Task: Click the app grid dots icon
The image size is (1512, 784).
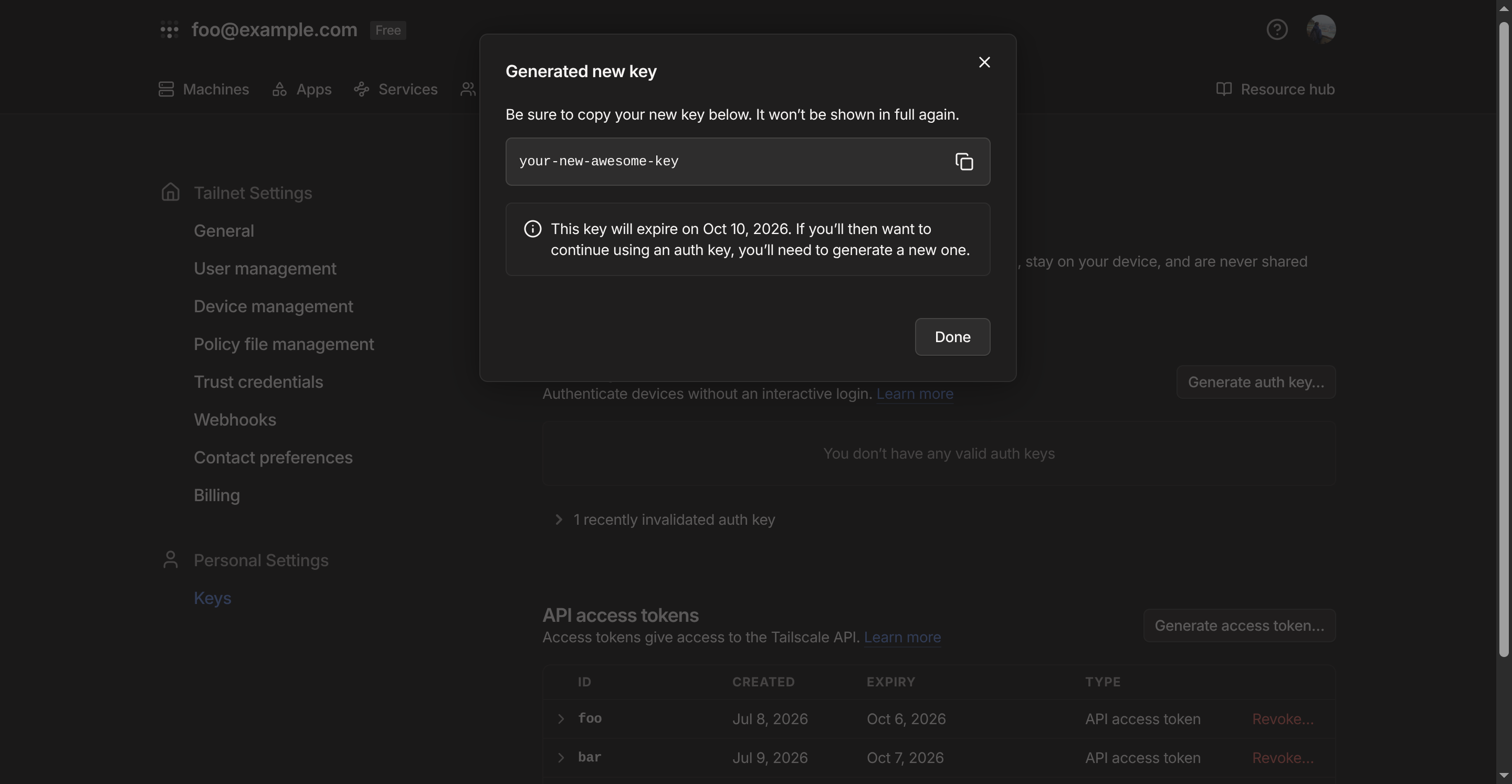Action: (169, 29)
